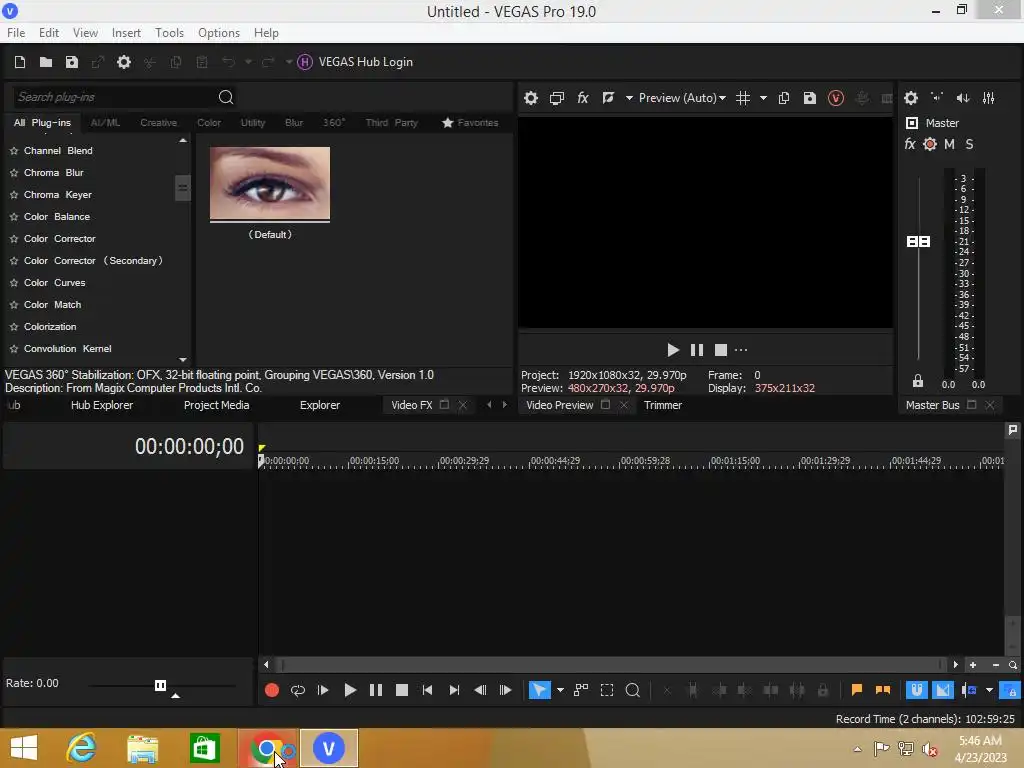Toggle Master fader channel lock
Image resolution: width=1024 pixels, height=768 pixels.
pyautogui.click(x=918, y=381)
